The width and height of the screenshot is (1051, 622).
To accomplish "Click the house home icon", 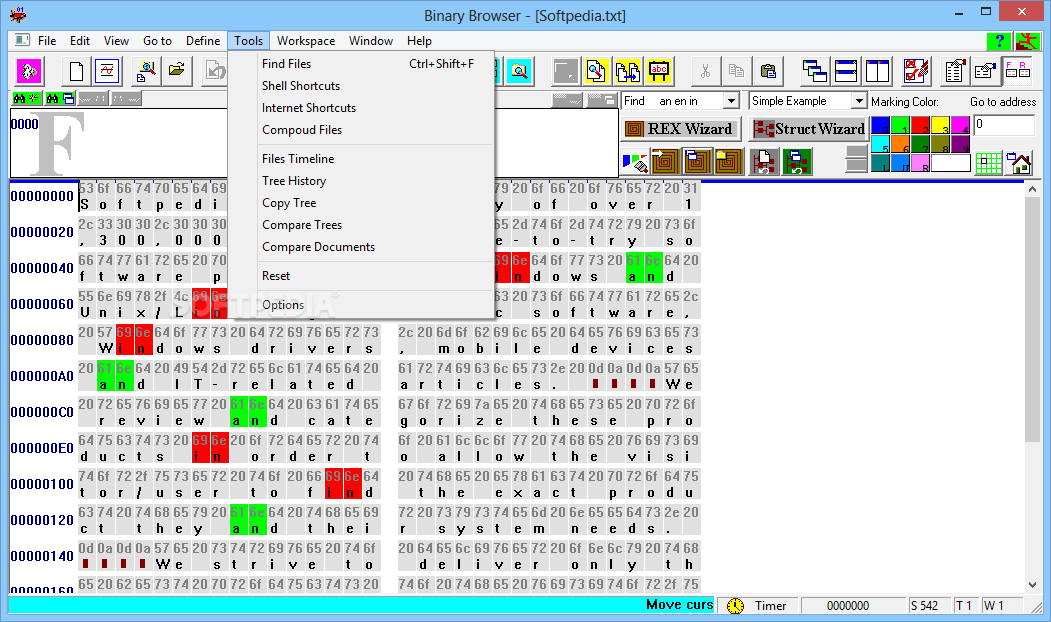I will click(x=1020, y=163).
